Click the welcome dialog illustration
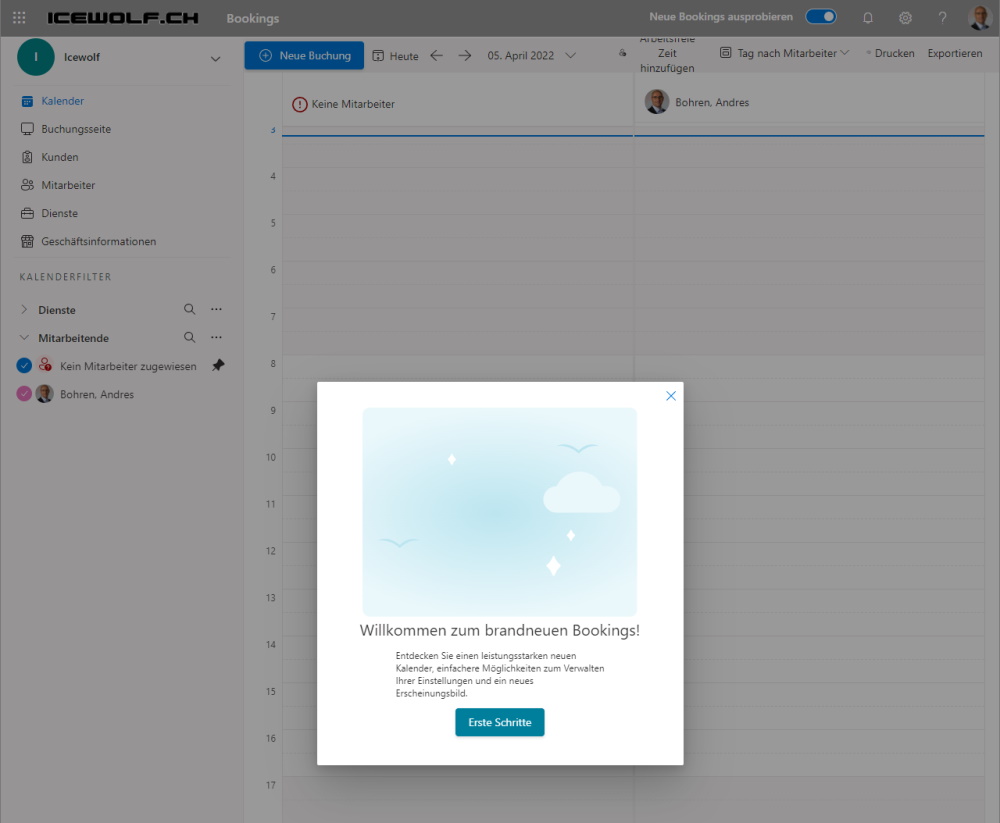The image size is (1000, 823). 500,512
